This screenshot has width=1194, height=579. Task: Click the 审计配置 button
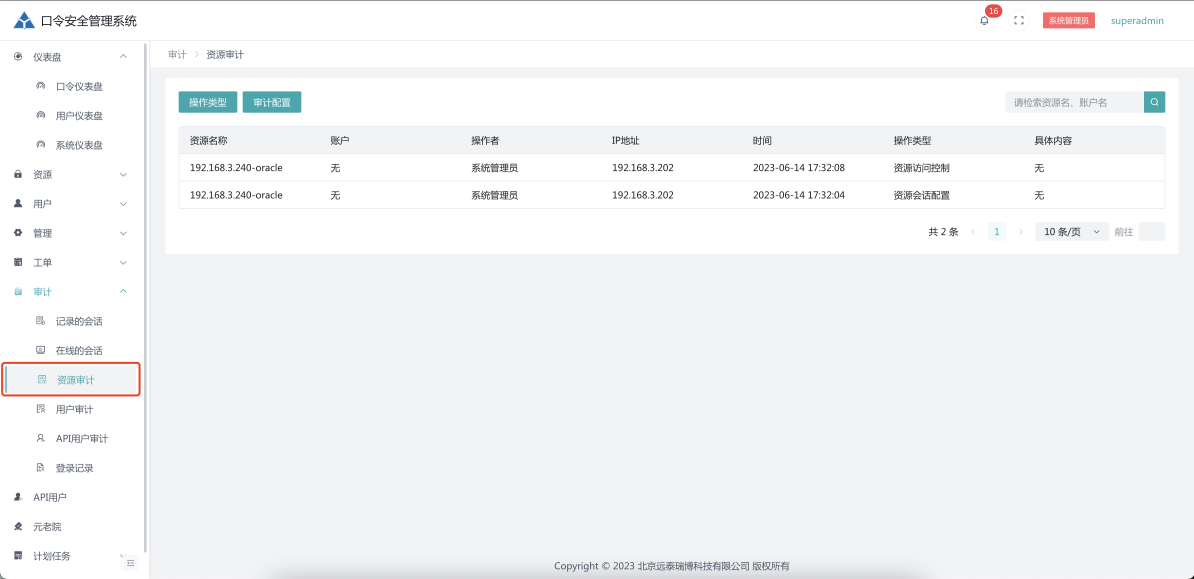tap(272, 102)
